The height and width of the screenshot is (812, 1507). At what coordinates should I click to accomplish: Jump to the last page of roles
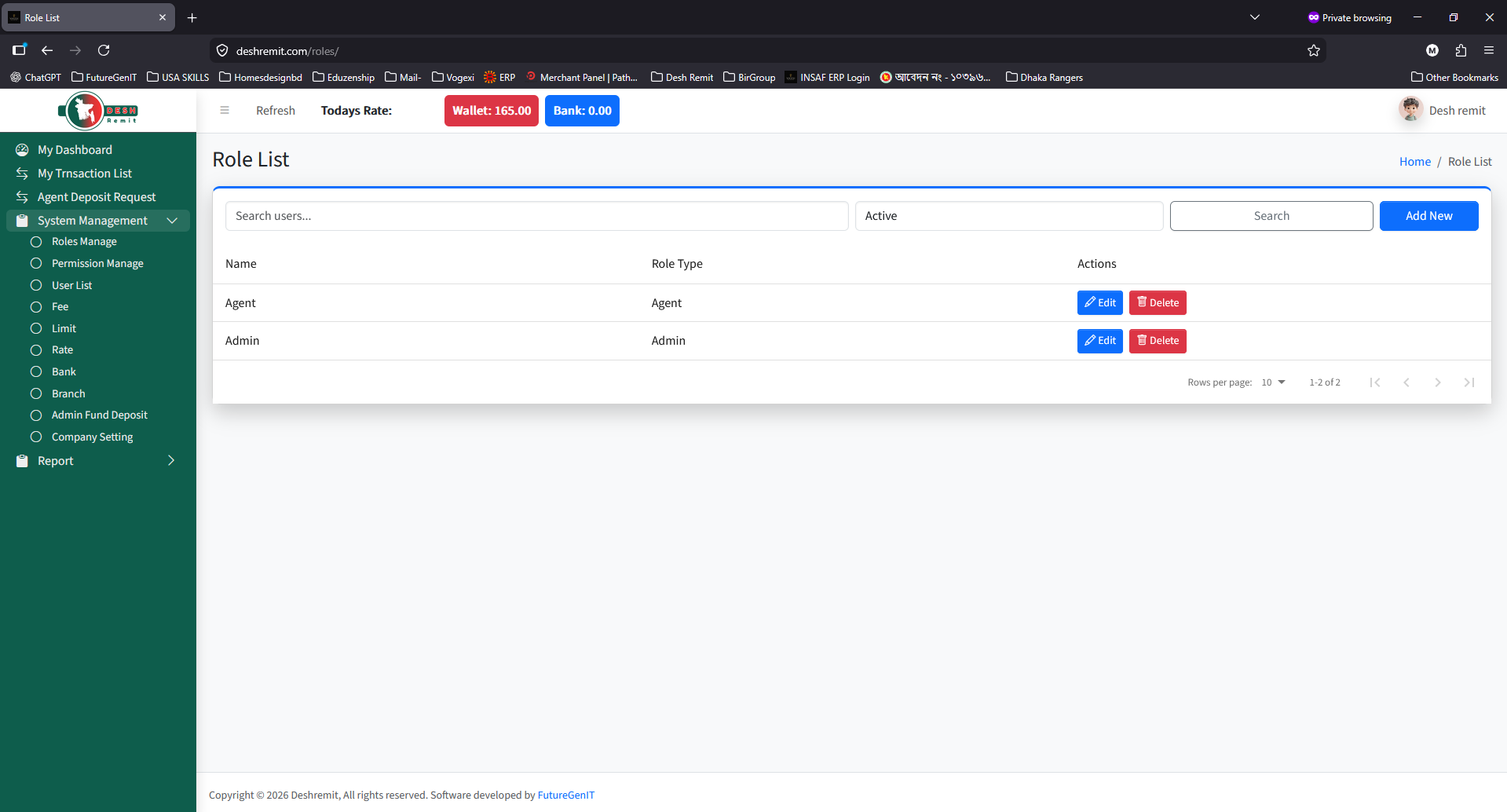click(1469, 382)
